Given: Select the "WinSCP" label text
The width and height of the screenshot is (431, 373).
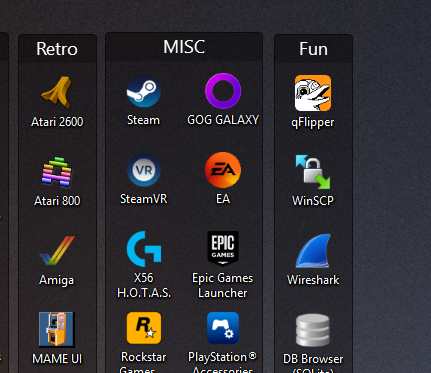Looking at the screenshot, I should tap(313, 201).
